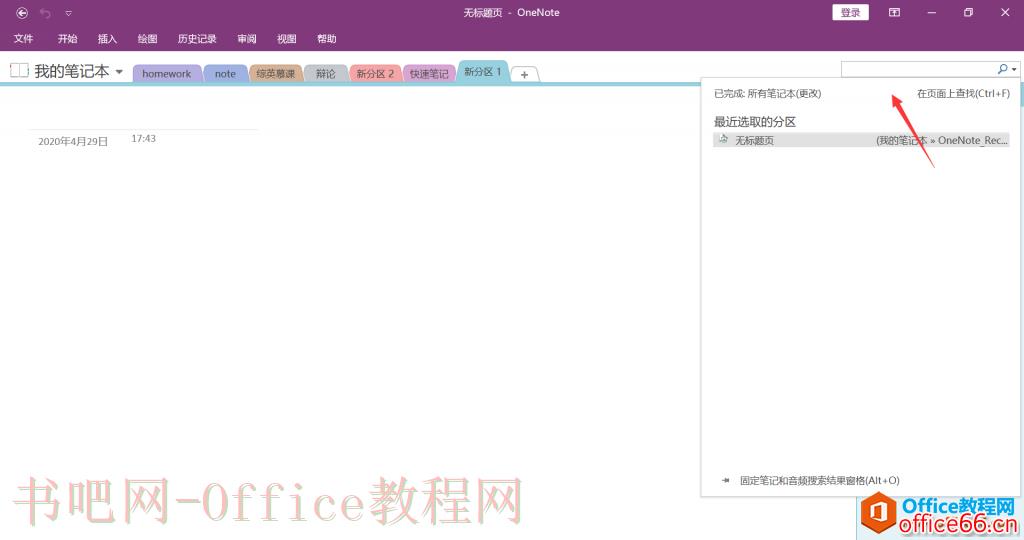Click the page icon beside 无标题页 result
1024x540 pixels.
(724, 139)
